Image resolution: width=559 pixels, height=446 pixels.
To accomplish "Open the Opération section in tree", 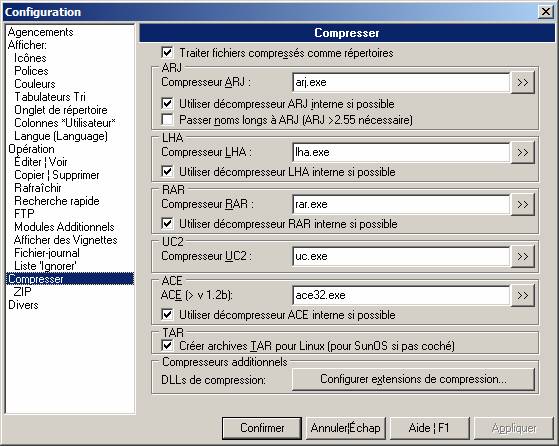I will [31, 149].
